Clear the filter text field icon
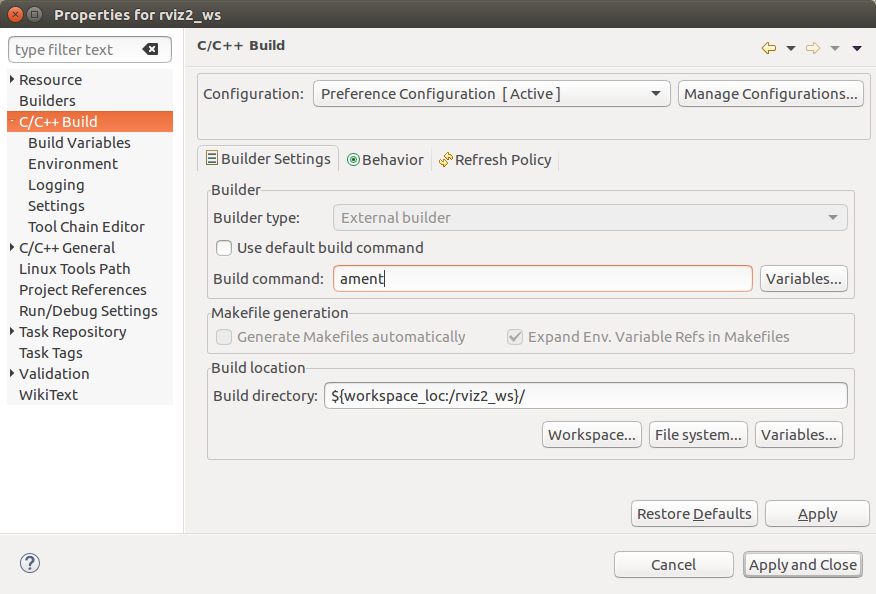This screenshot has width=876, height=594. click(x=150, y=49)
